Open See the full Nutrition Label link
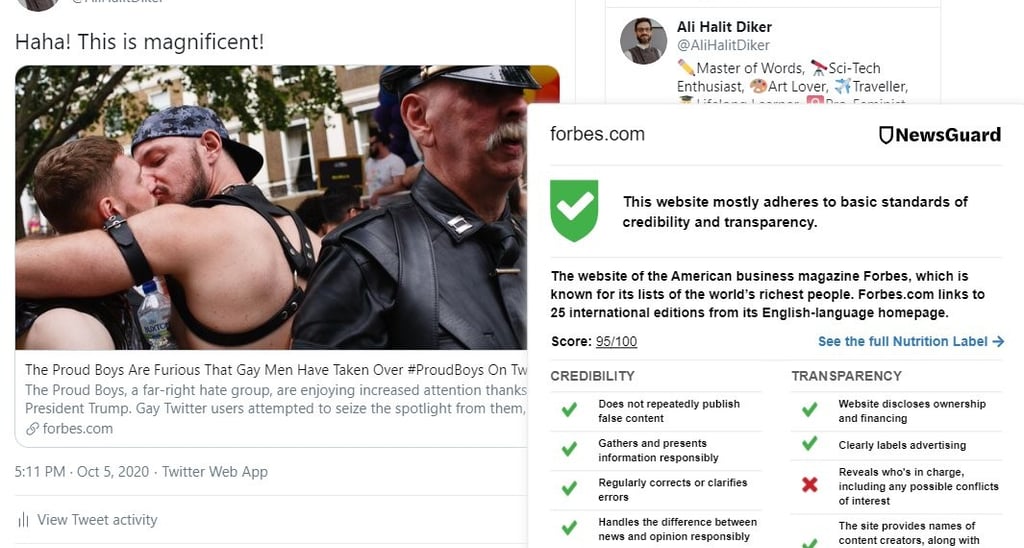The image size is (1024, 548). (911, 342)
